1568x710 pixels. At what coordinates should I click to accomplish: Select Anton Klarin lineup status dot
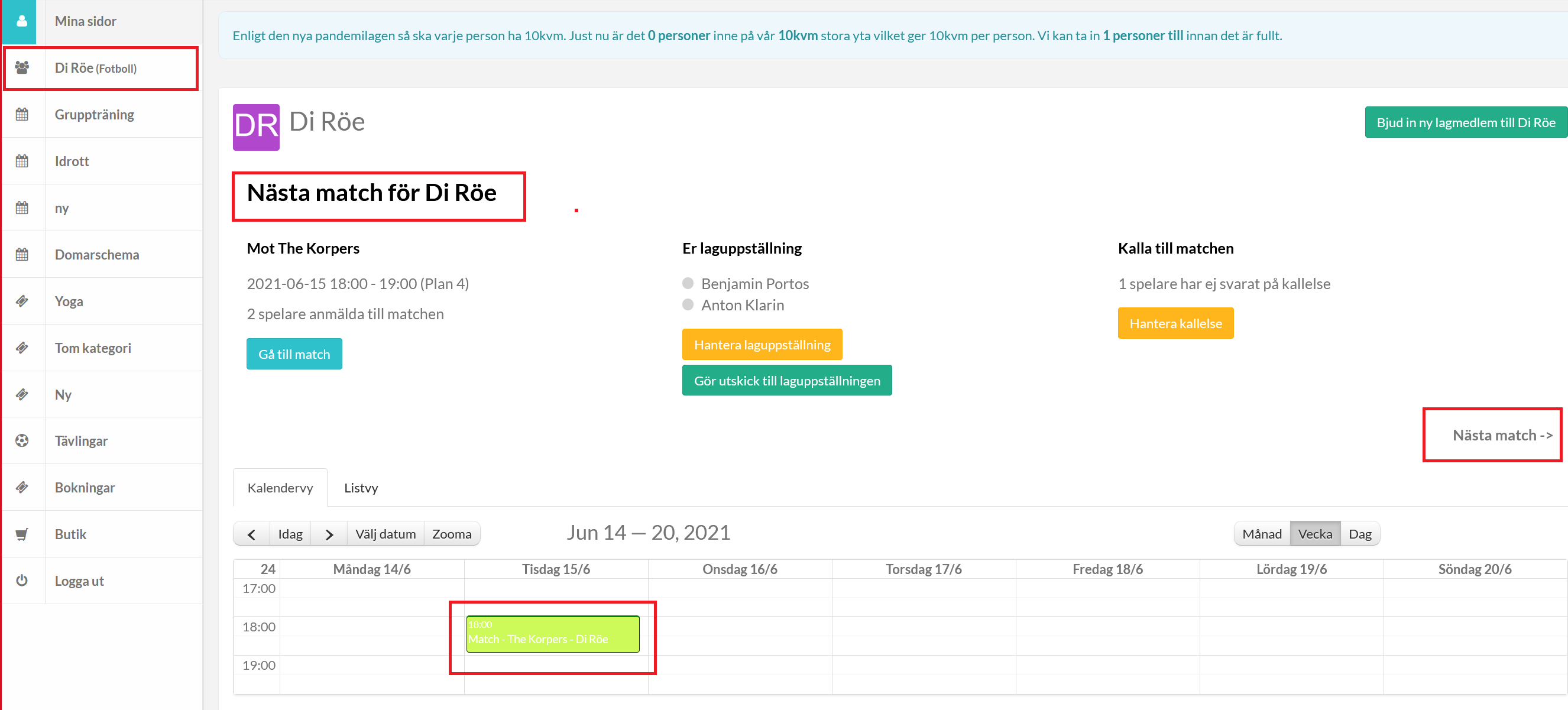(x=688, y=305)
